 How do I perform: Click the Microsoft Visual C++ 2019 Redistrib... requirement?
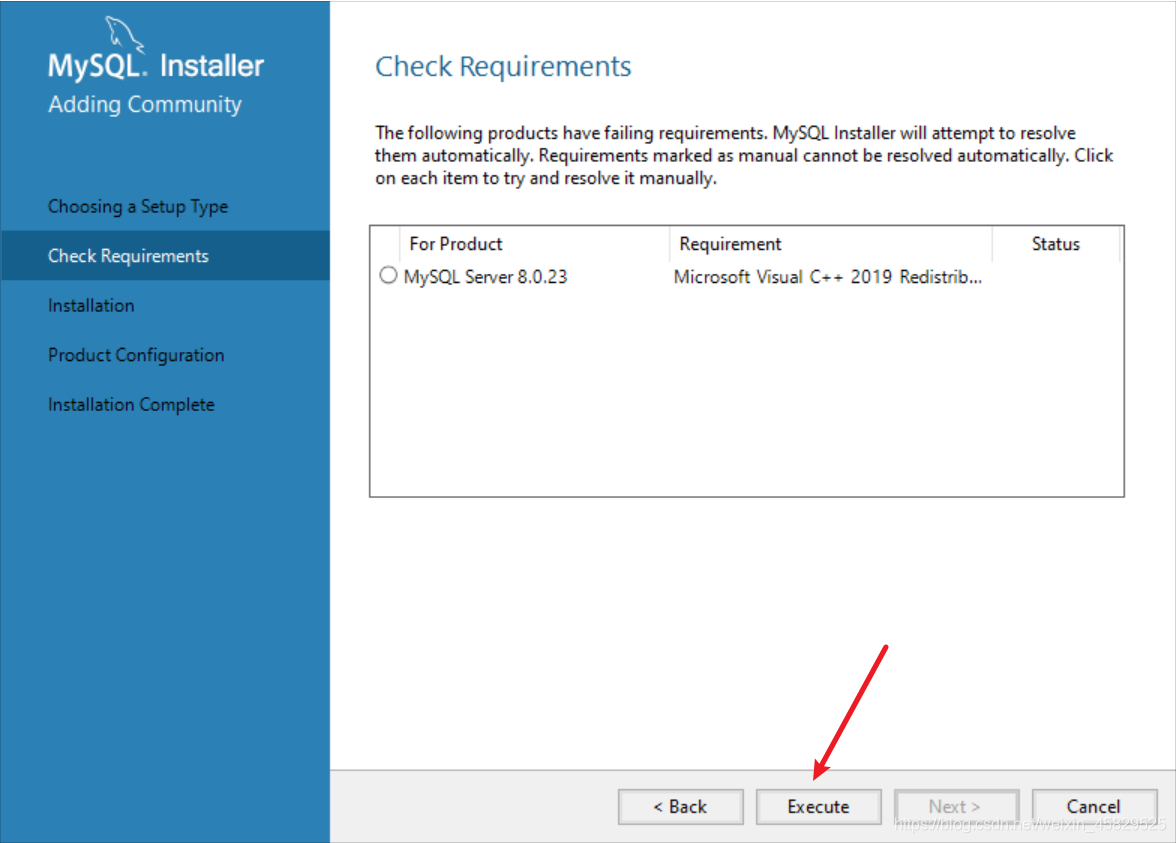click(827, 277)
